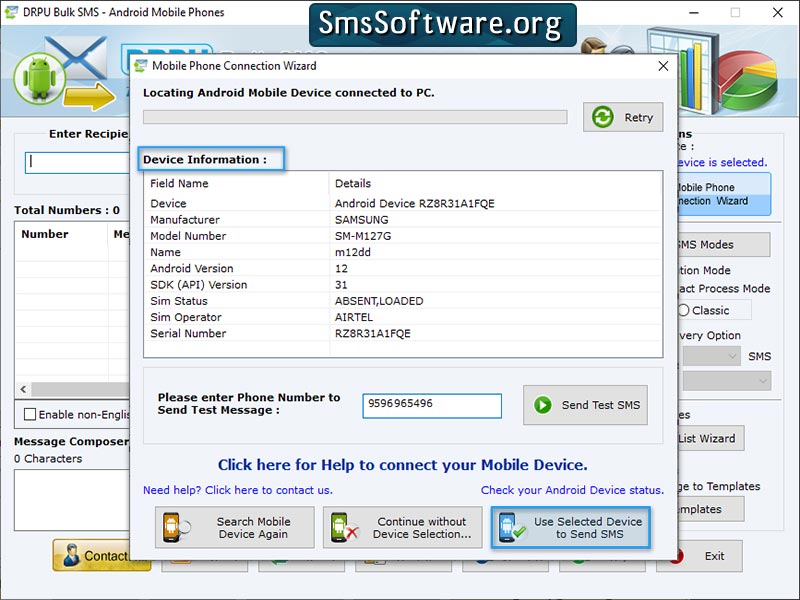800x600 pixels.
Task: Click the green play icon on Send Test SMS
Action: click(542, 405)
